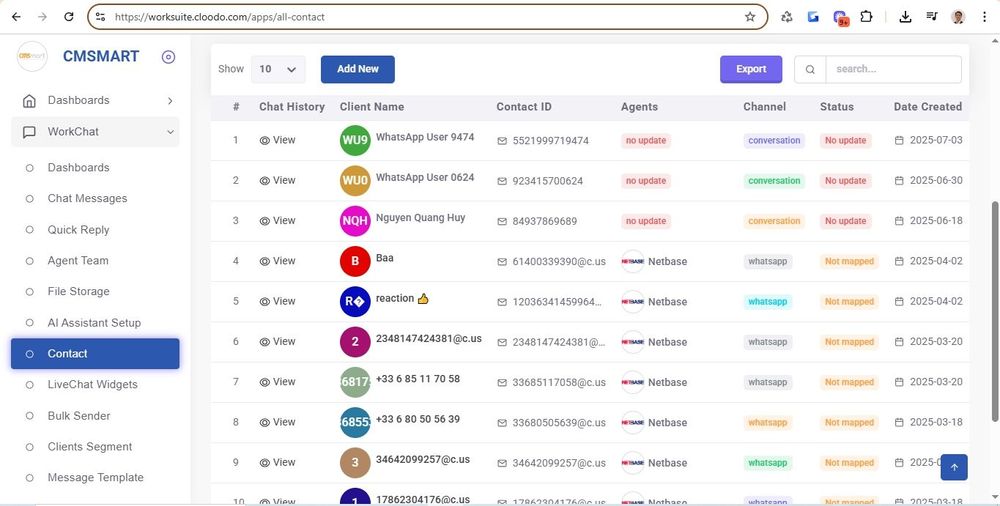Open Chat Messages in the sidebar

(87, 199)
